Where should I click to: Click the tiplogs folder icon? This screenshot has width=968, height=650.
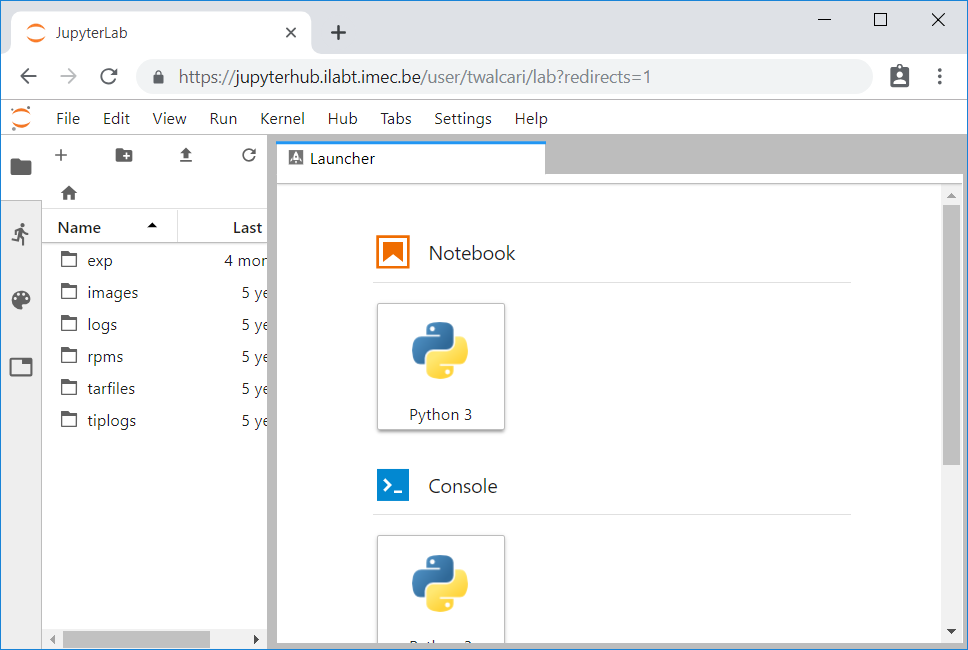[x=69, y=420]
